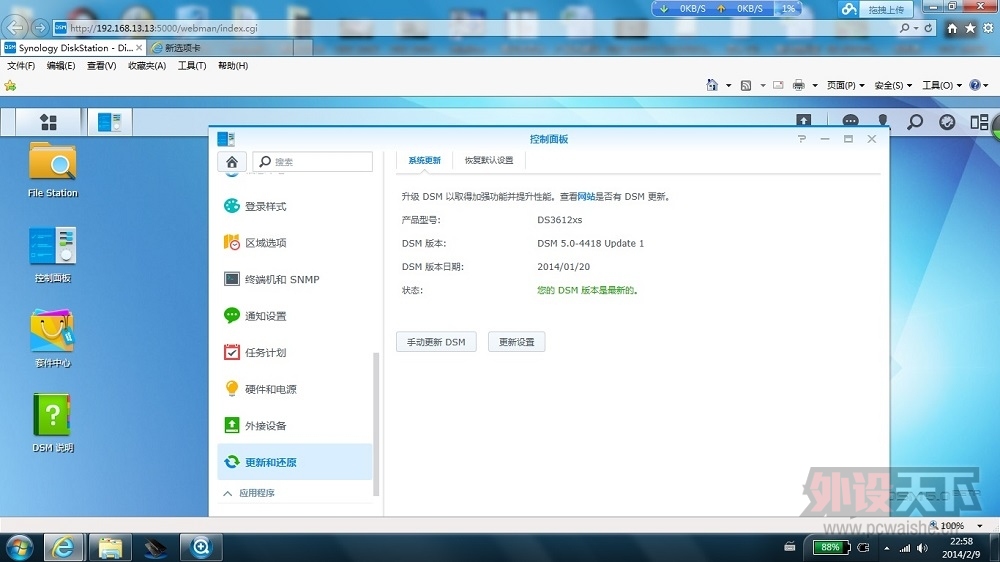Open 任务计划 settings
The image size is (1000, 562).
click(x=295, y=352)
